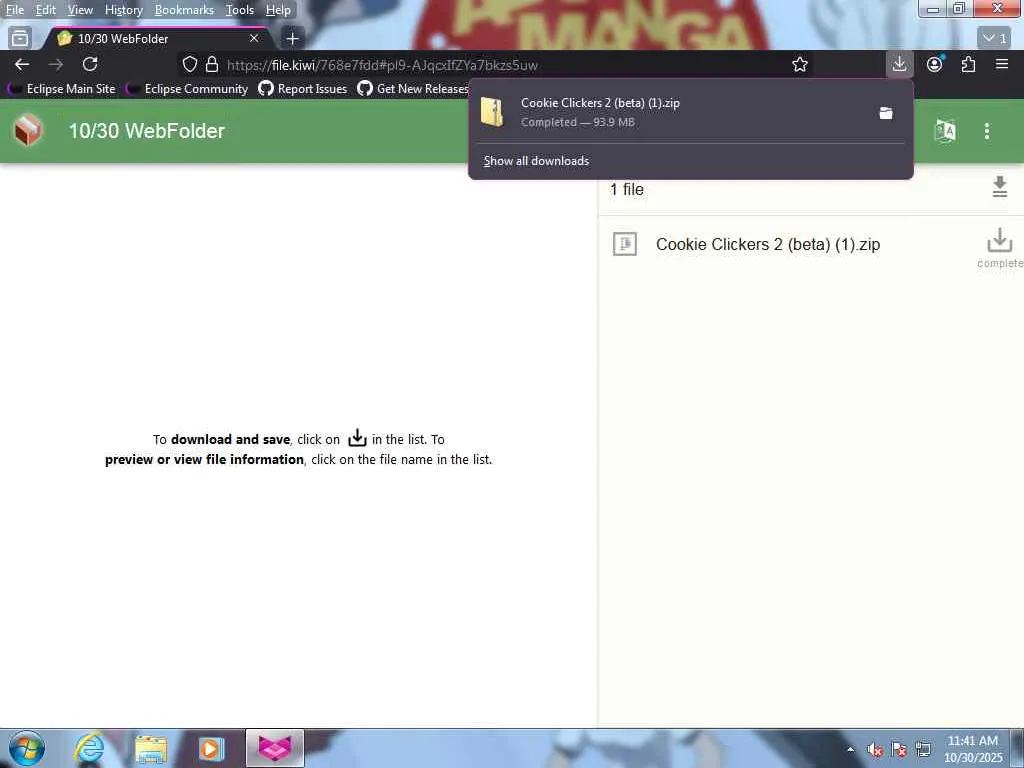This screenshot has height=768, width=1024.
Task: Bookmark this page with the star icon
Action: pyautogui.click(x=799, y=64)
